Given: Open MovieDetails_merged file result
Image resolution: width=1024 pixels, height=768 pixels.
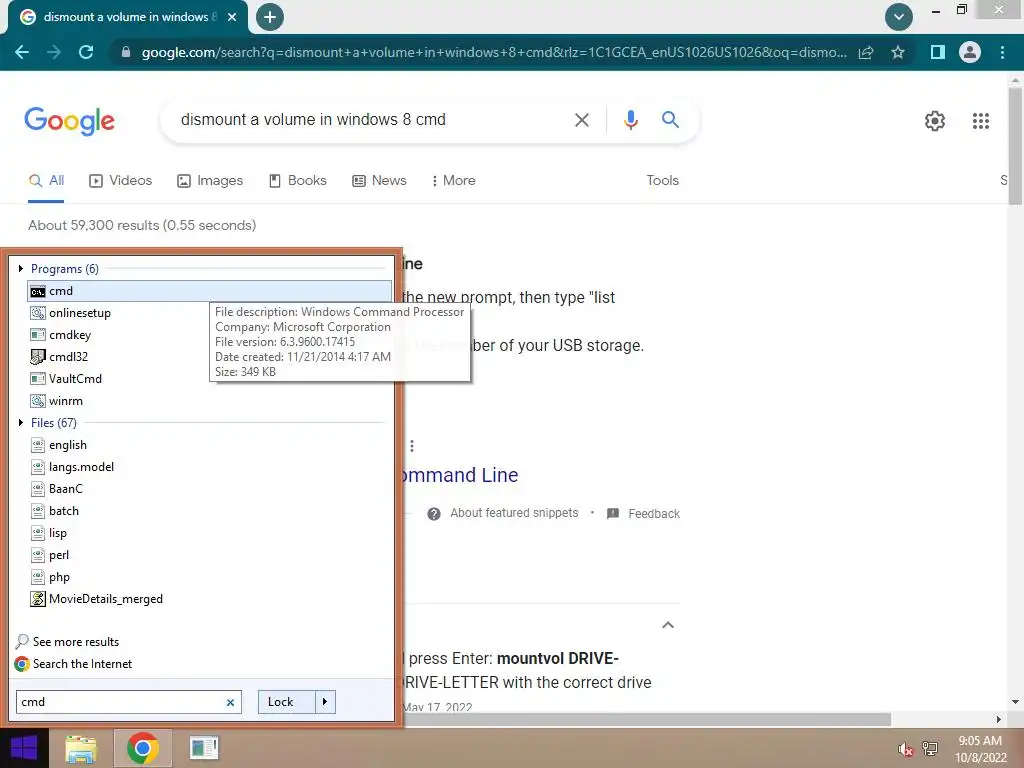Looking at the screenshot, I should [x=97, y=599].
